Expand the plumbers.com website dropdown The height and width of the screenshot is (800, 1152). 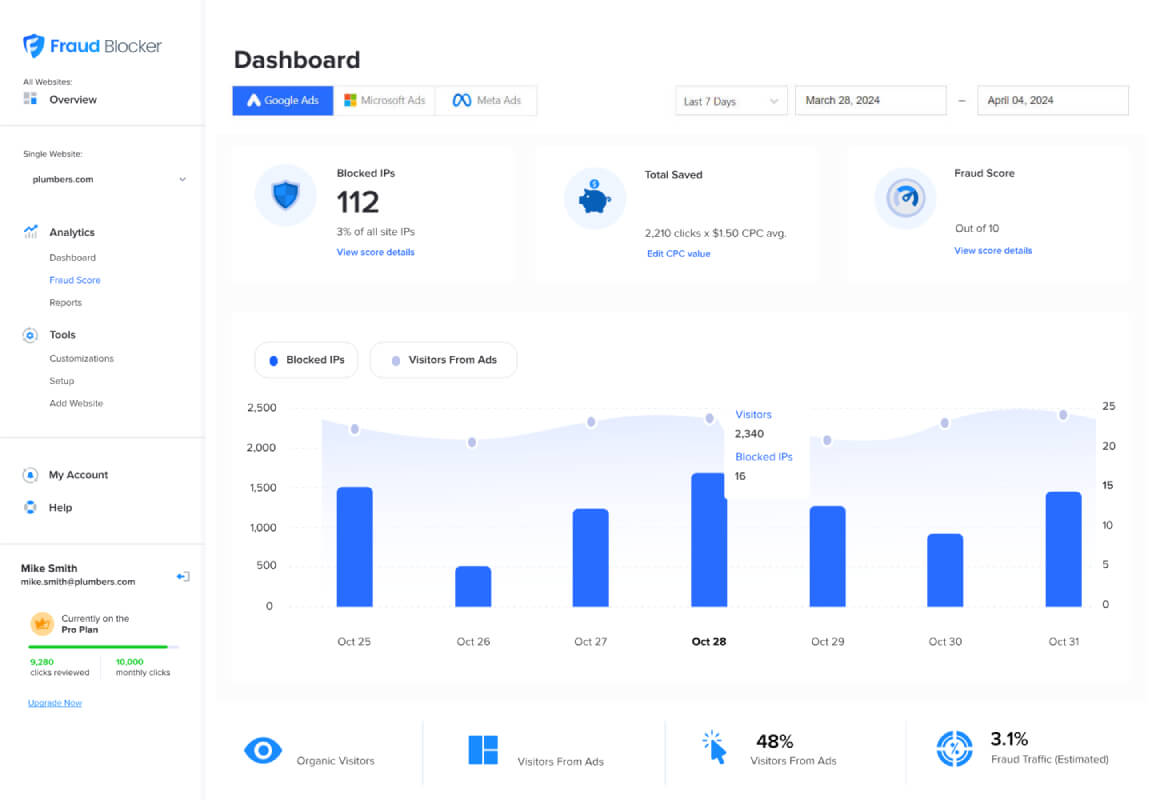(x=108, y=179)
